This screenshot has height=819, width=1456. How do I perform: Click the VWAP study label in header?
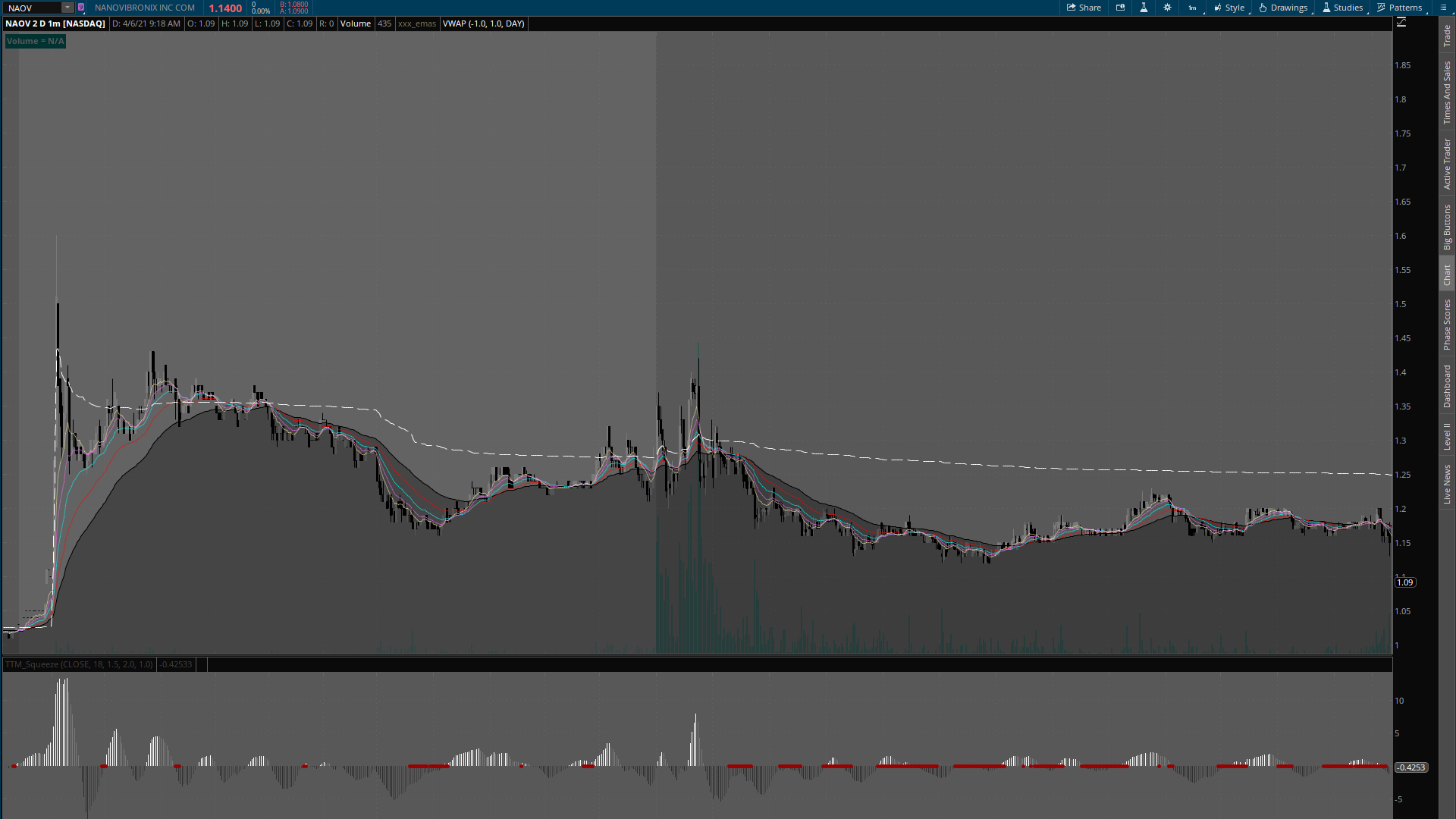(483, 24)
